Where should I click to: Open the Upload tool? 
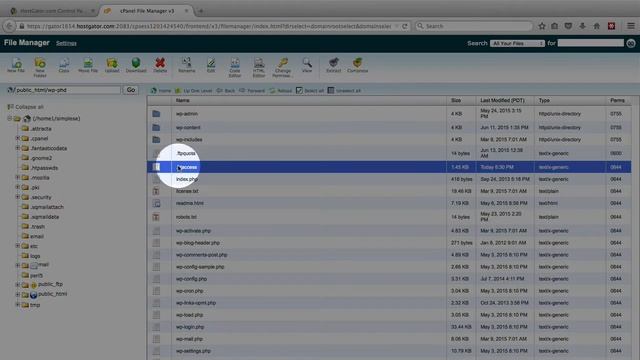click(x=112, y=65)
